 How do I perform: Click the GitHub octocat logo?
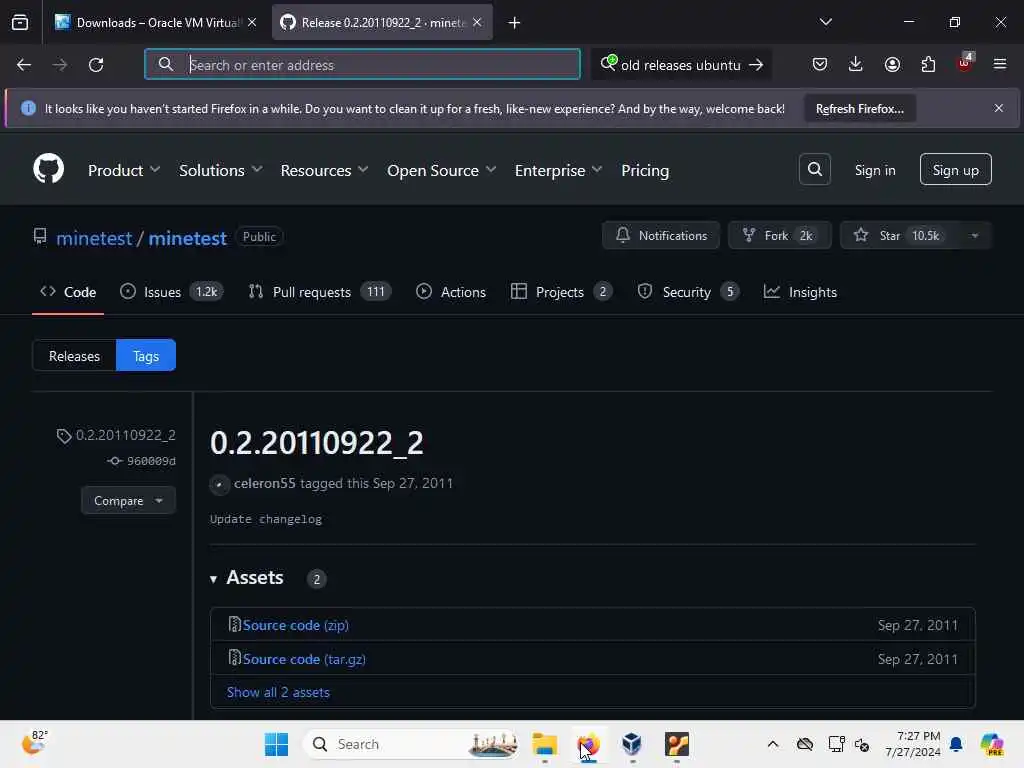(x=48, y=169)
